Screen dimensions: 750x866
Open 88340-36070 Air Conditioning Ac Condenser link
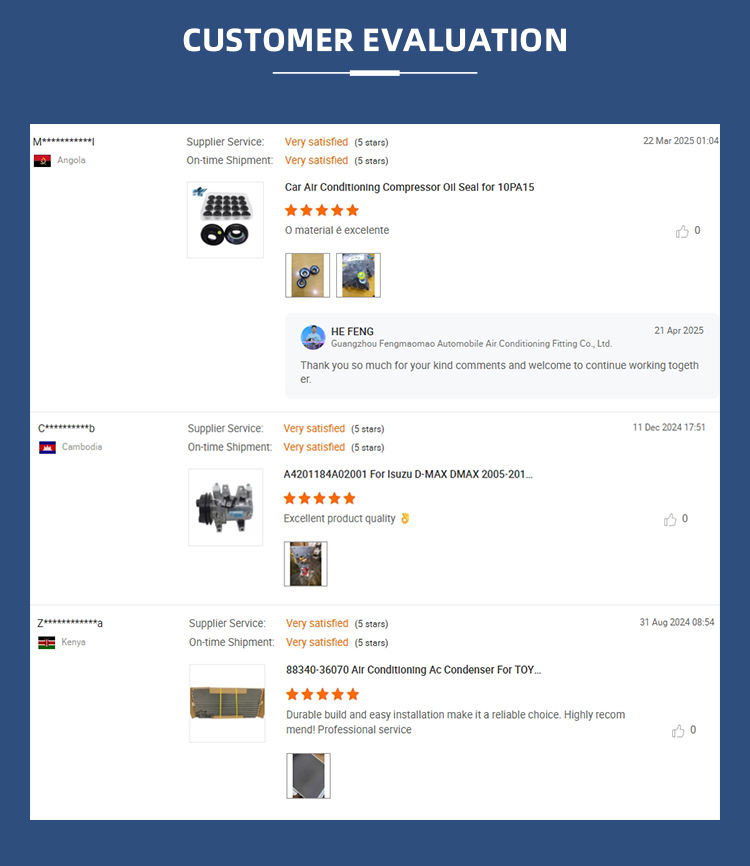[x=414, y=670]
